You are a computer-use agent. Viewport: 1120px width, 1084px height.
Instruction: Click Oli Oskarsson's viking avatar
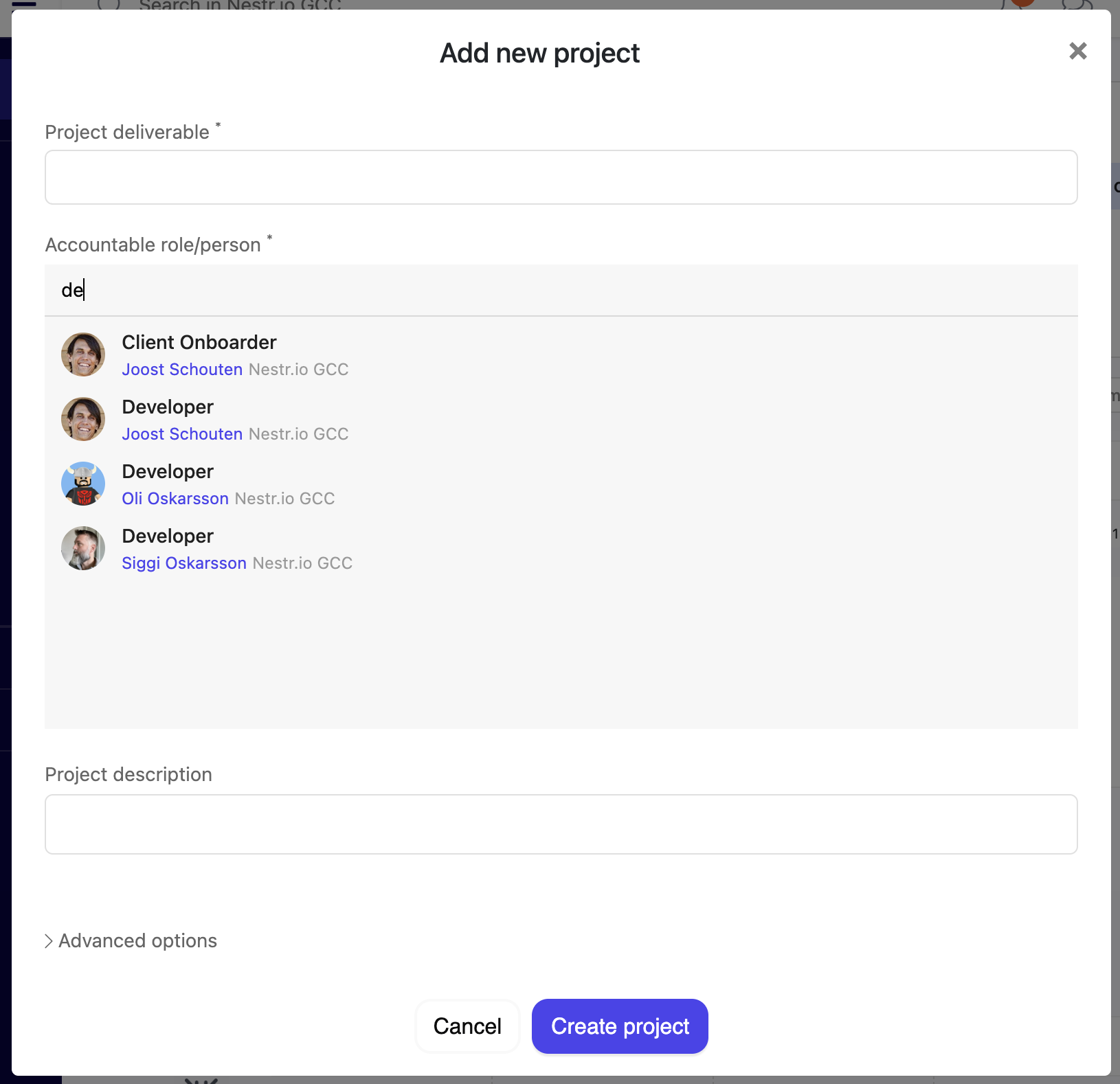(82, 484)
